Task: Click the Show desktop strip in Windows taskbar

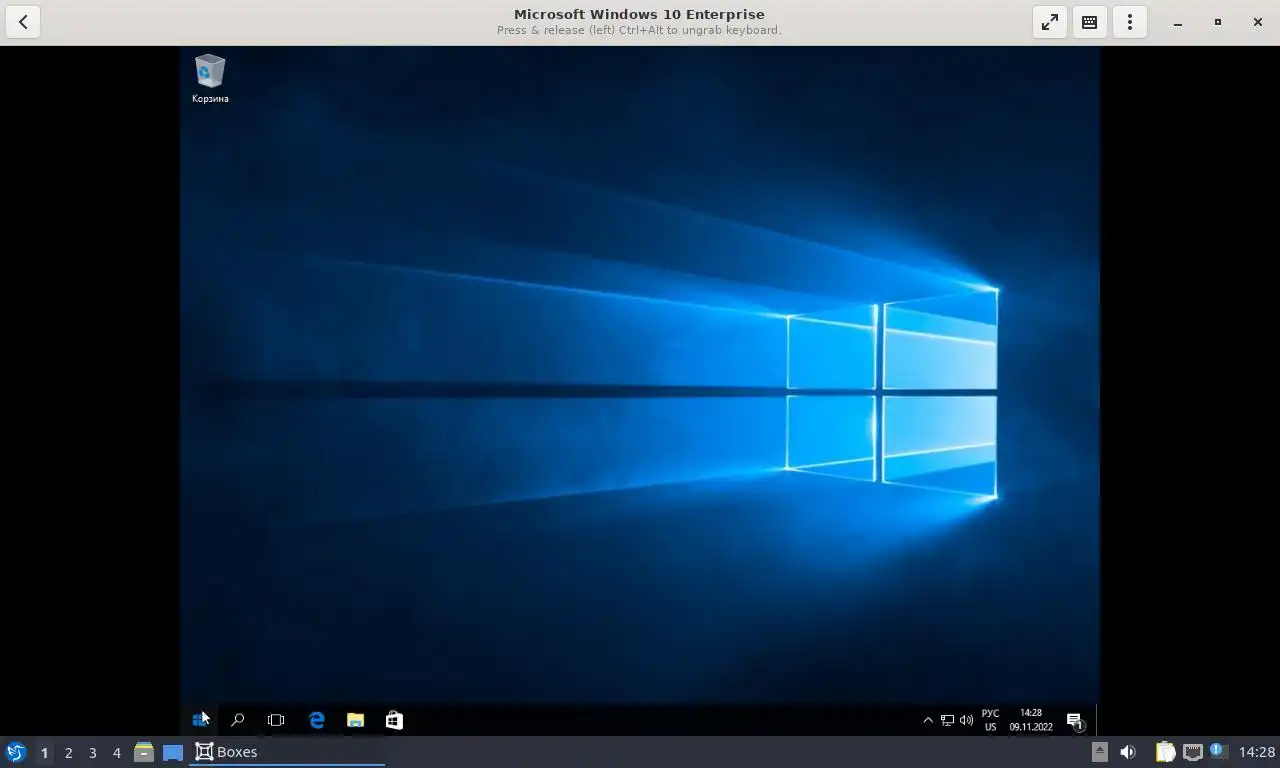Action: 1097,720
